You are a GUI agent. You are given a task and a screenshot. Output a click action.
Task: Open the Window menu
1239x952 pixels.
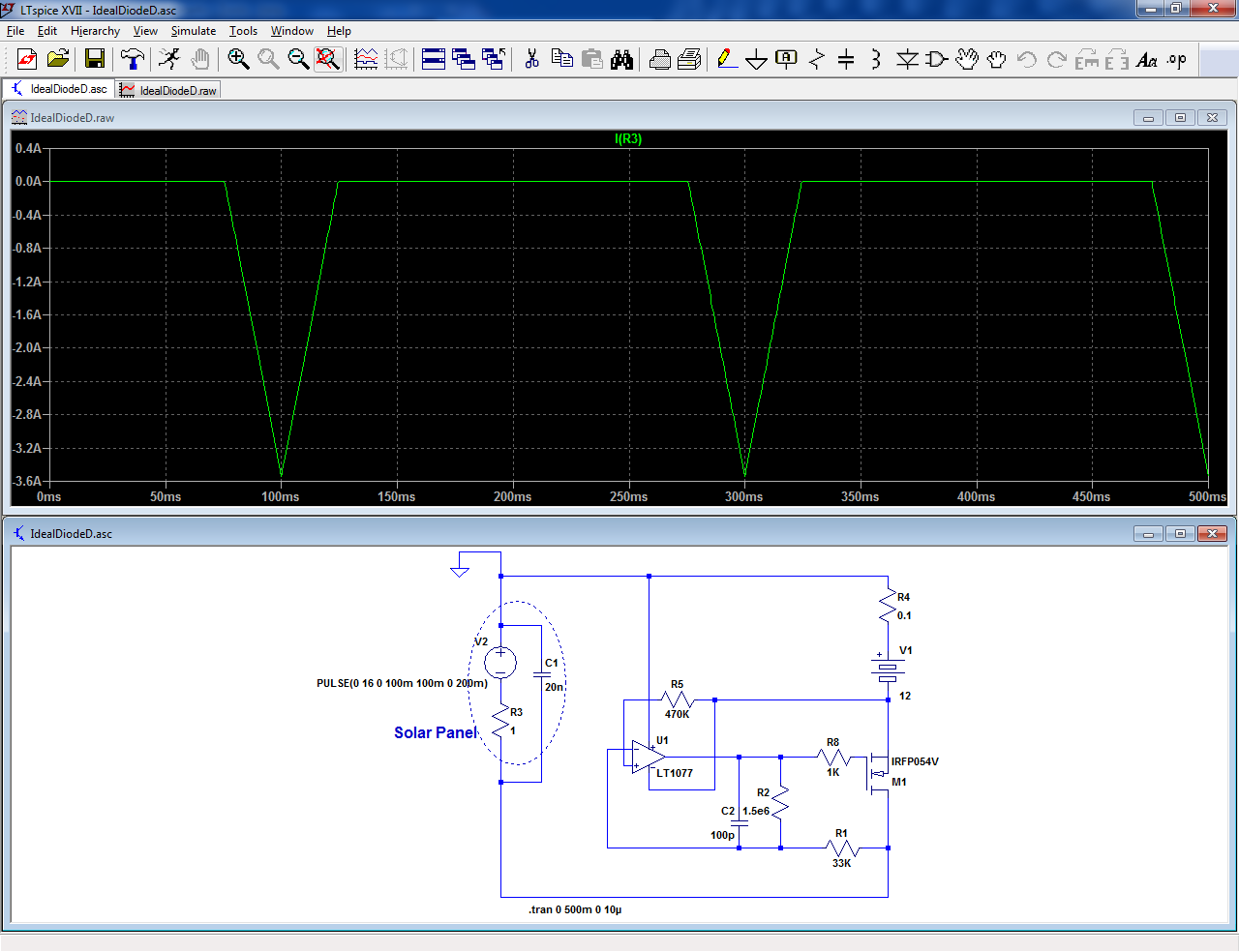292,31
